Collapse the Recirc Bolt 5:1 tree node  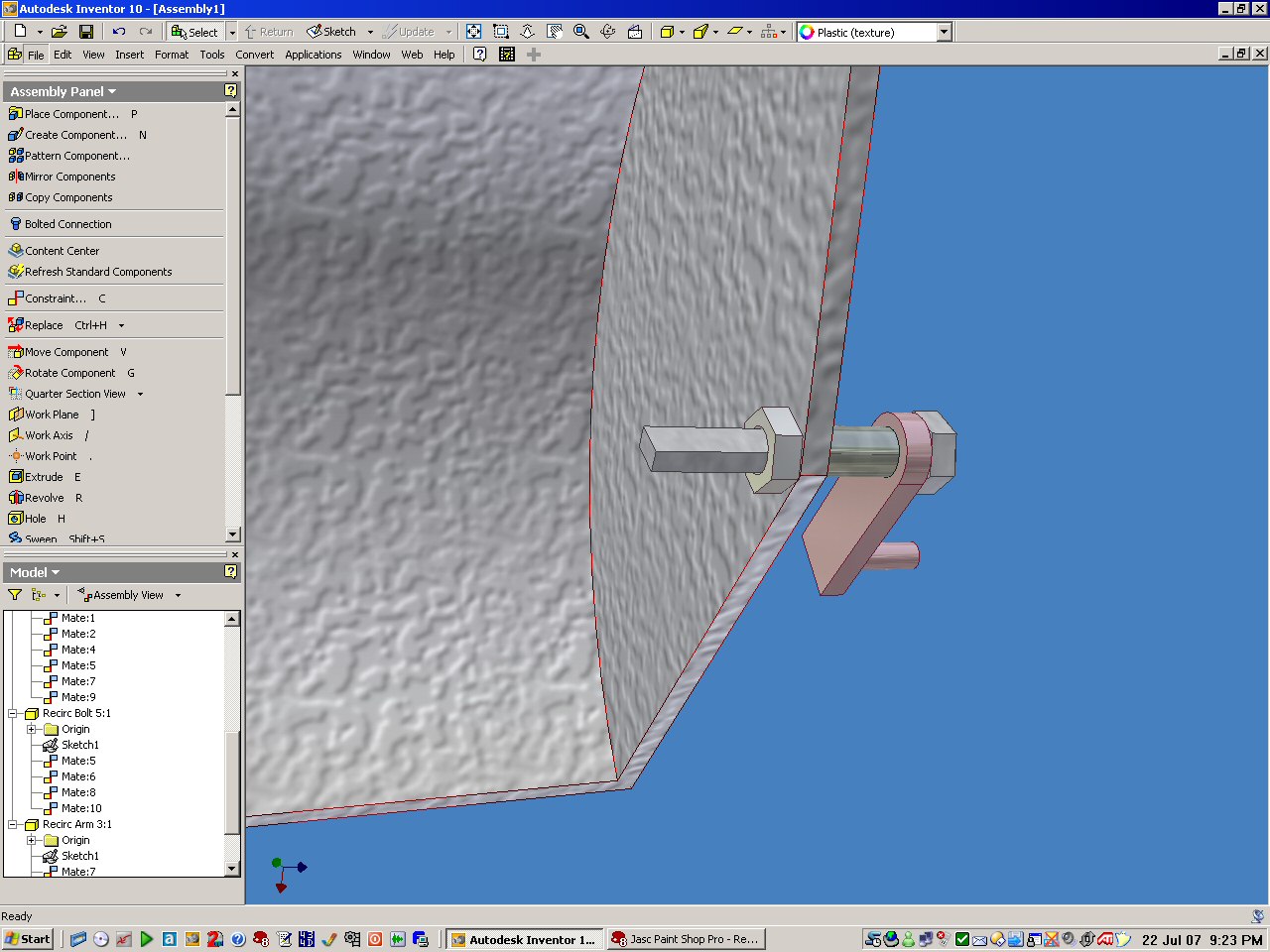pos(14,713)
